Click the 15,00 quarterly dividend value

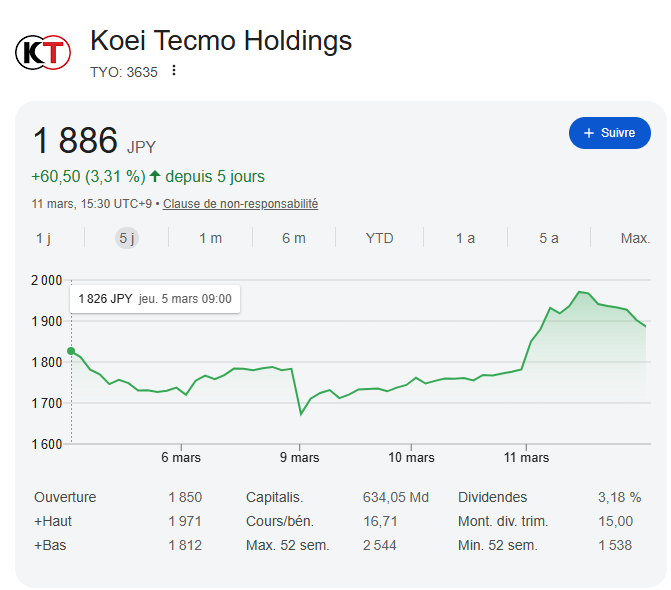615,521
